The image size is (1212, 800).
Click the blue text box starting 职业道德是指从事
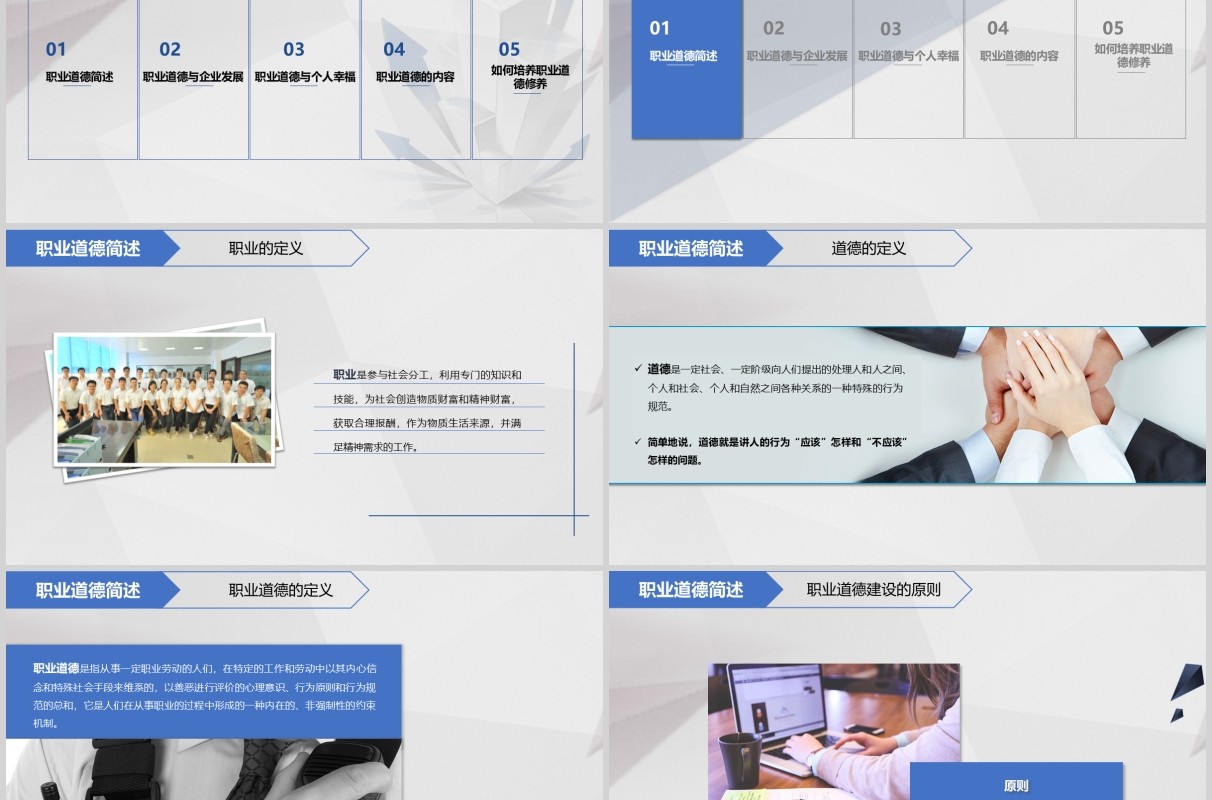coord(204,692)
